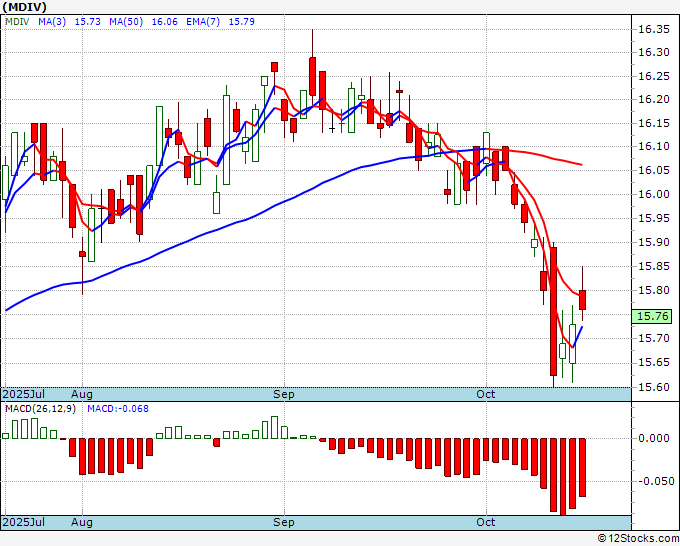Click the current price tag 15.76
This screenshot has height=546, width=680.
[652, 316]
